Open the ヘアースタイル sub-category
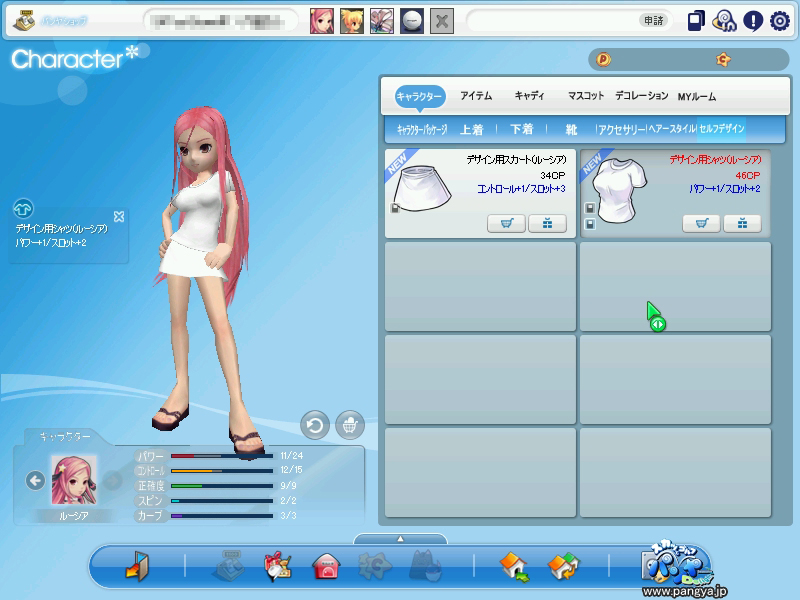Viewport: 800px width, 600px height. pos(672,129)
